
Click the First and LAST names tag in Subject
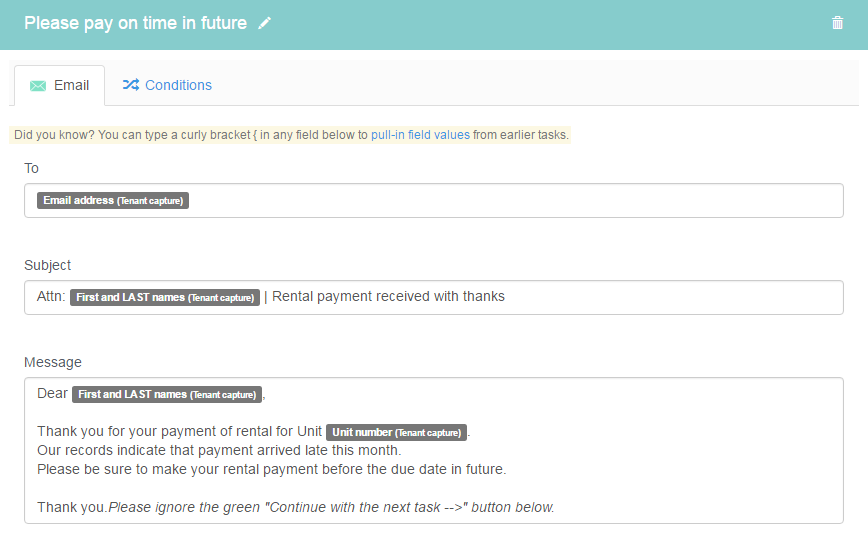click(165, 297)
